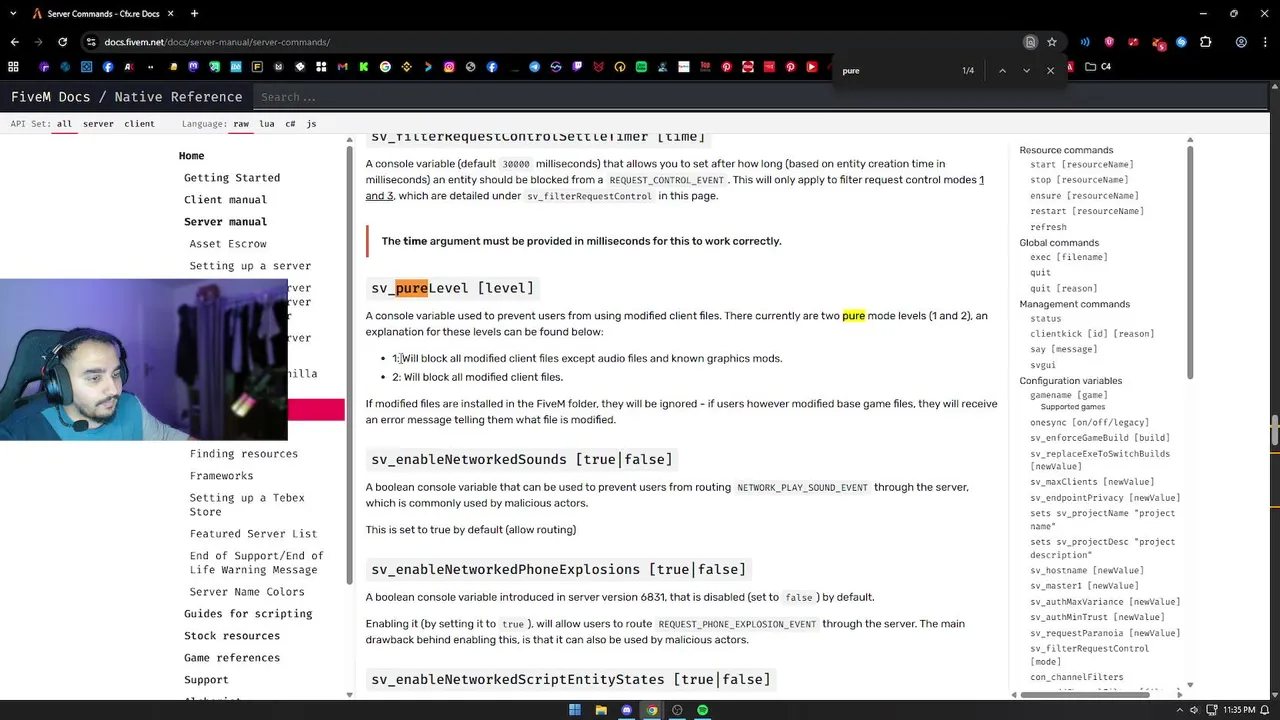Open Frameworks sidebar page
The height and width of the screenshot is (720, 1280).
point(221,476)
